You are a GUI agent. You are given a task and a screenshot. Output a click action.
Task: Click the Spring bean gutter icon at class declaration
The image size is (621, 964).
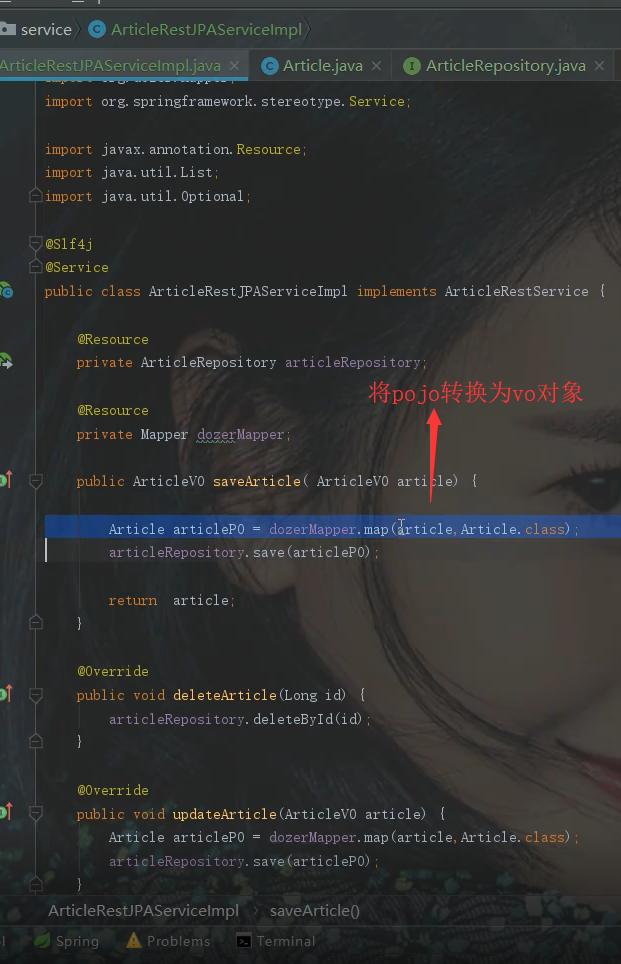6,290
